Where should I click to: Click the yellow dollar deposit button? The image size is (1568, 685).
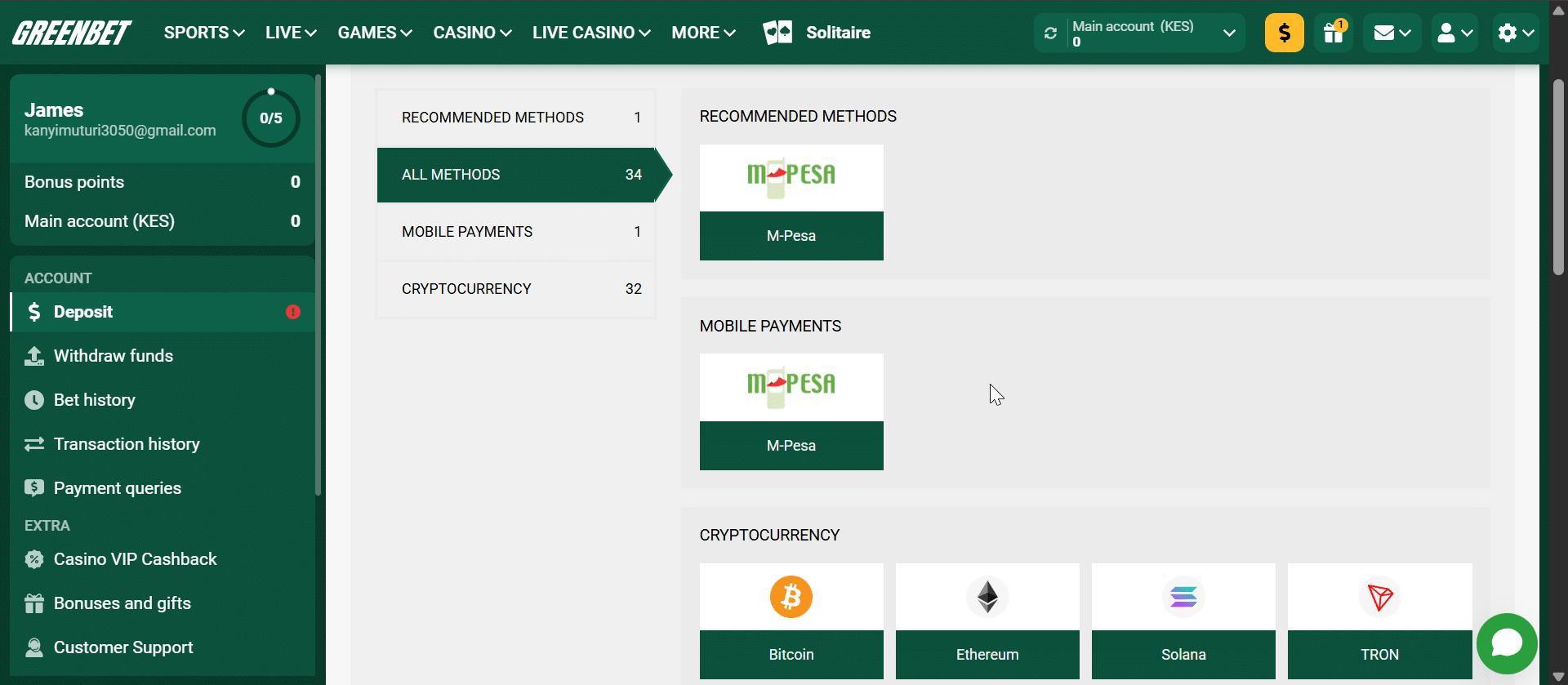click(1284, 33)
